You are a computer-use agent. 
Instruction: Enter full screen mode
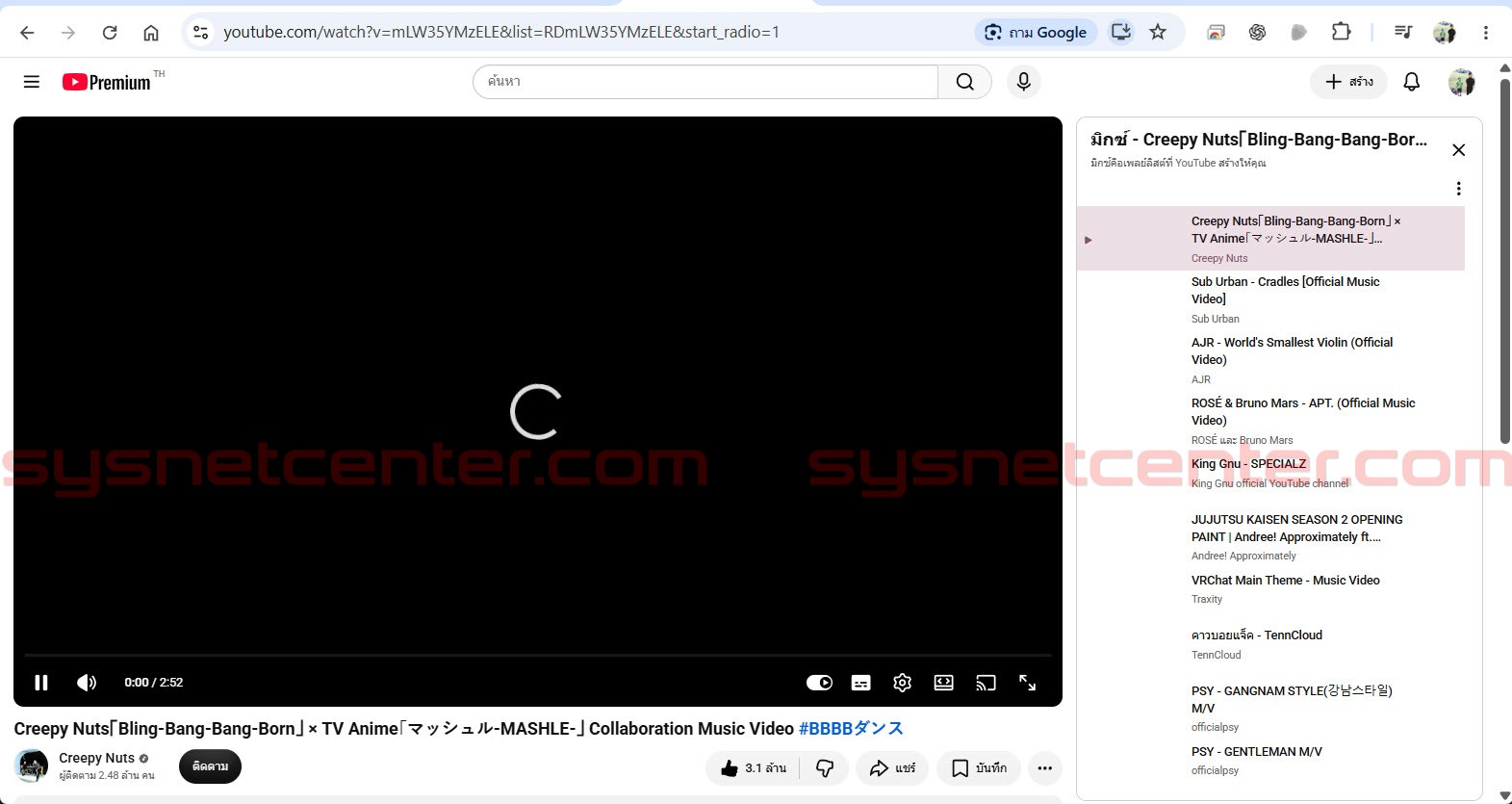[1028, 683]
